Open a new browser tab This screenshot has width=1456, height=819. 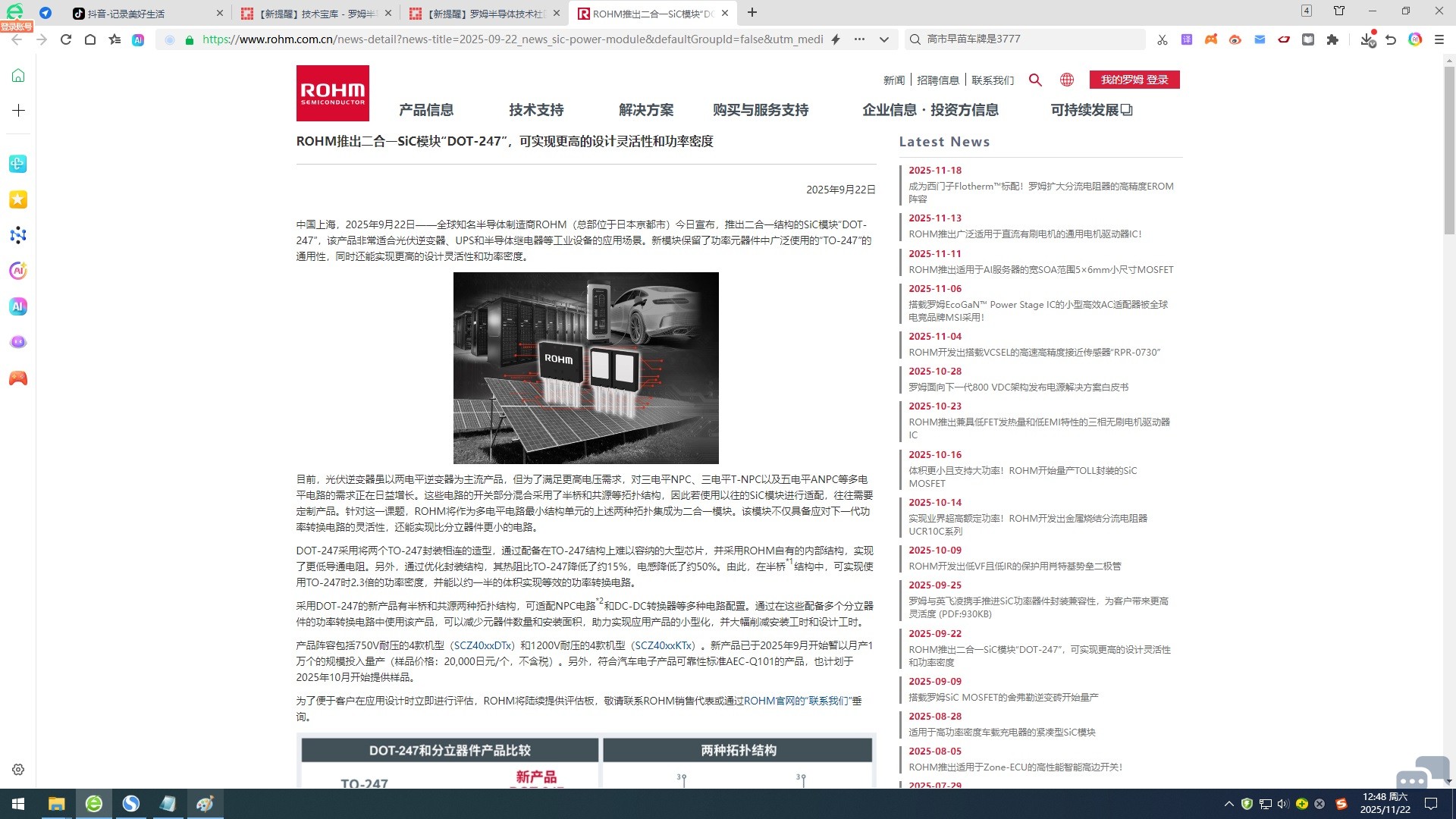coord(752,13)
